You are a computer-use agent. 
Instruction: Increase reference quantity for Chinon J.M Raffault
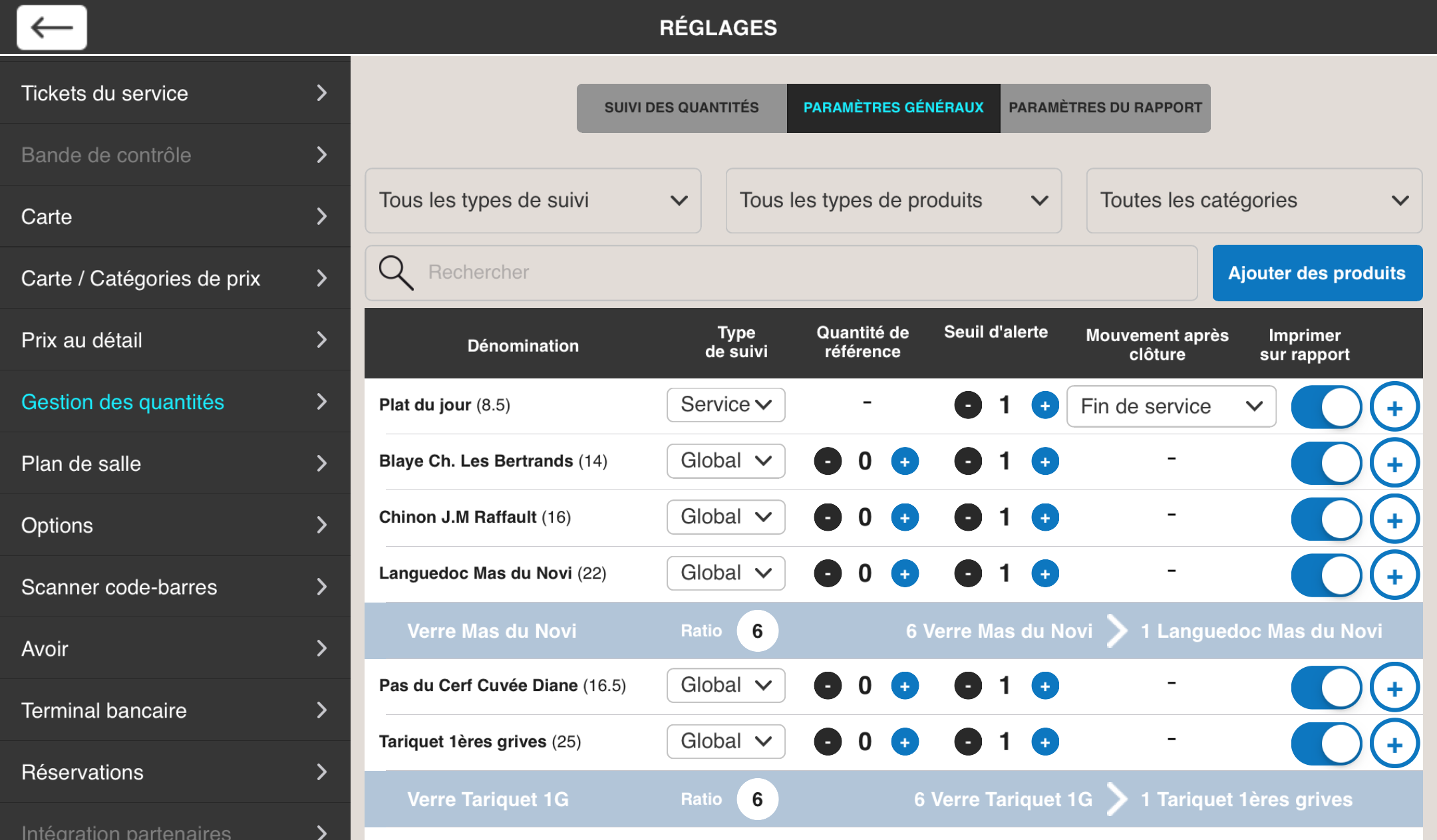[905, 517]
